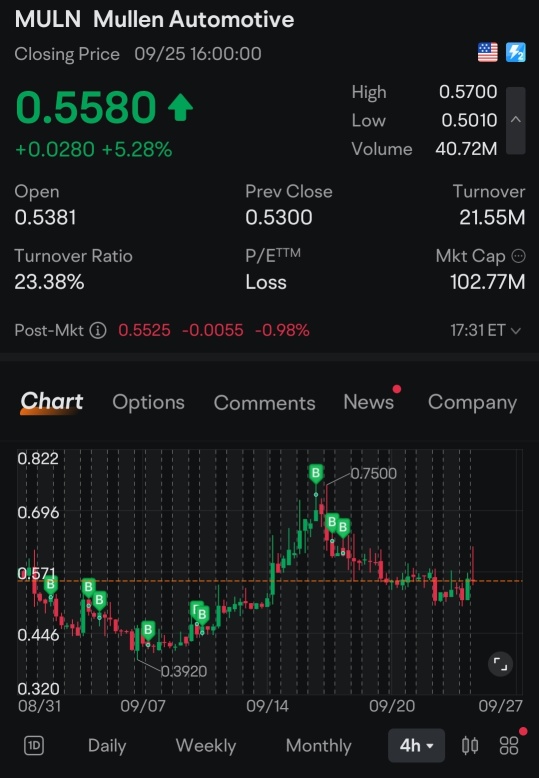This screenshot has width=539, height=778.
Task: Tap the Low 0.5010 value
Action: coord(469,120)
